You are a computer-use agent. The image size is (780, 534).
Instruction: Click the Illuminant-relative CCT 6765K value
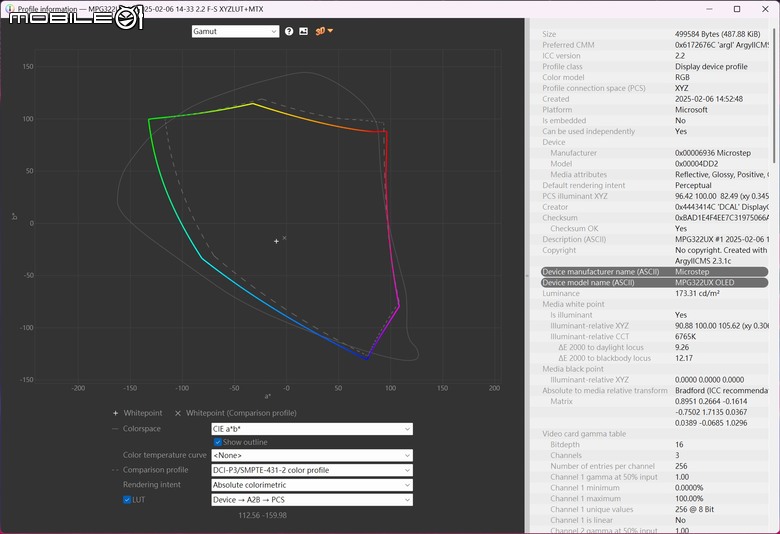[x=685, y=336]
